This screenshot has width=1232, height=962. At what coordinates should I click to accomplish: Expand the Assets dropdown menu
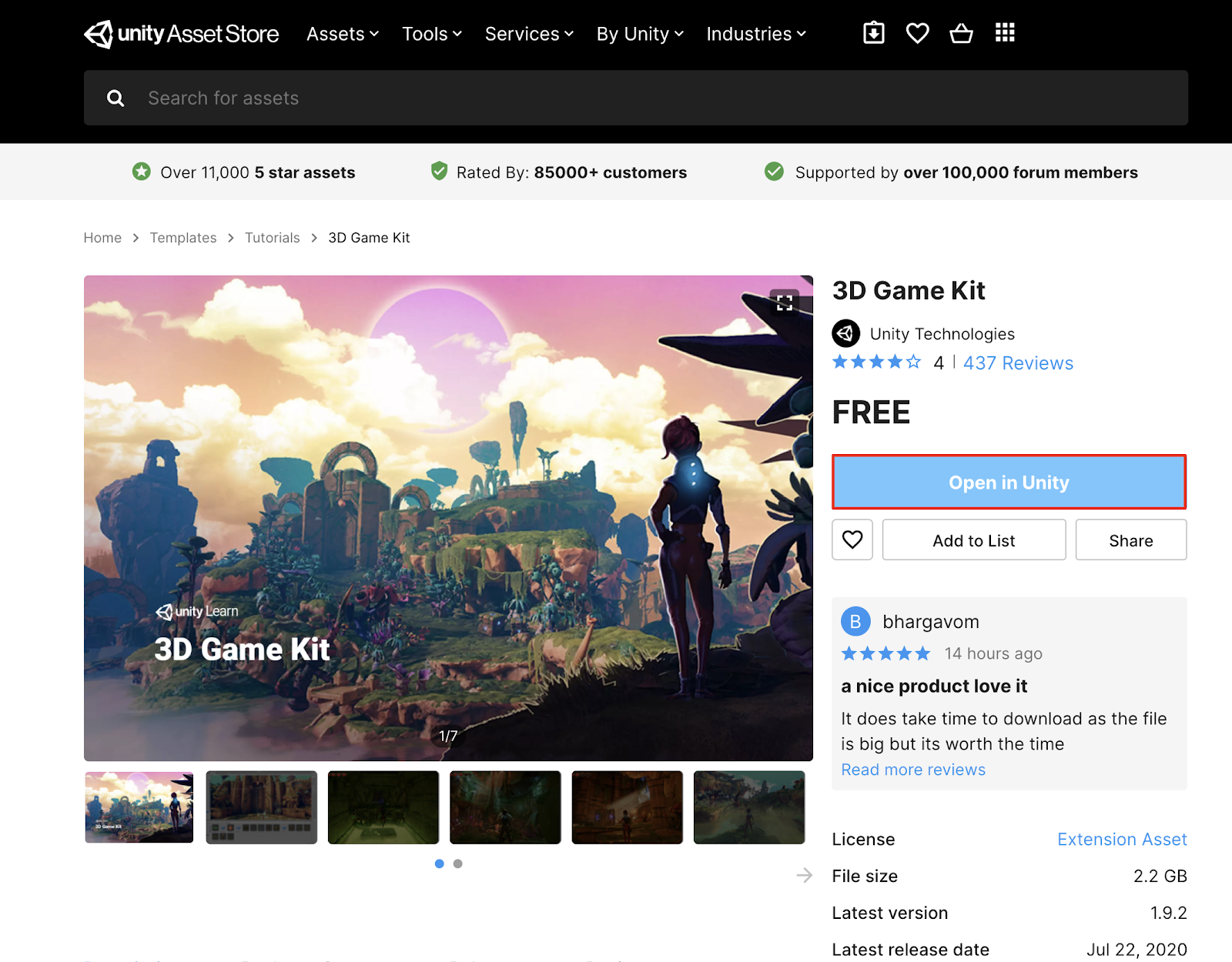coord(343,34)
